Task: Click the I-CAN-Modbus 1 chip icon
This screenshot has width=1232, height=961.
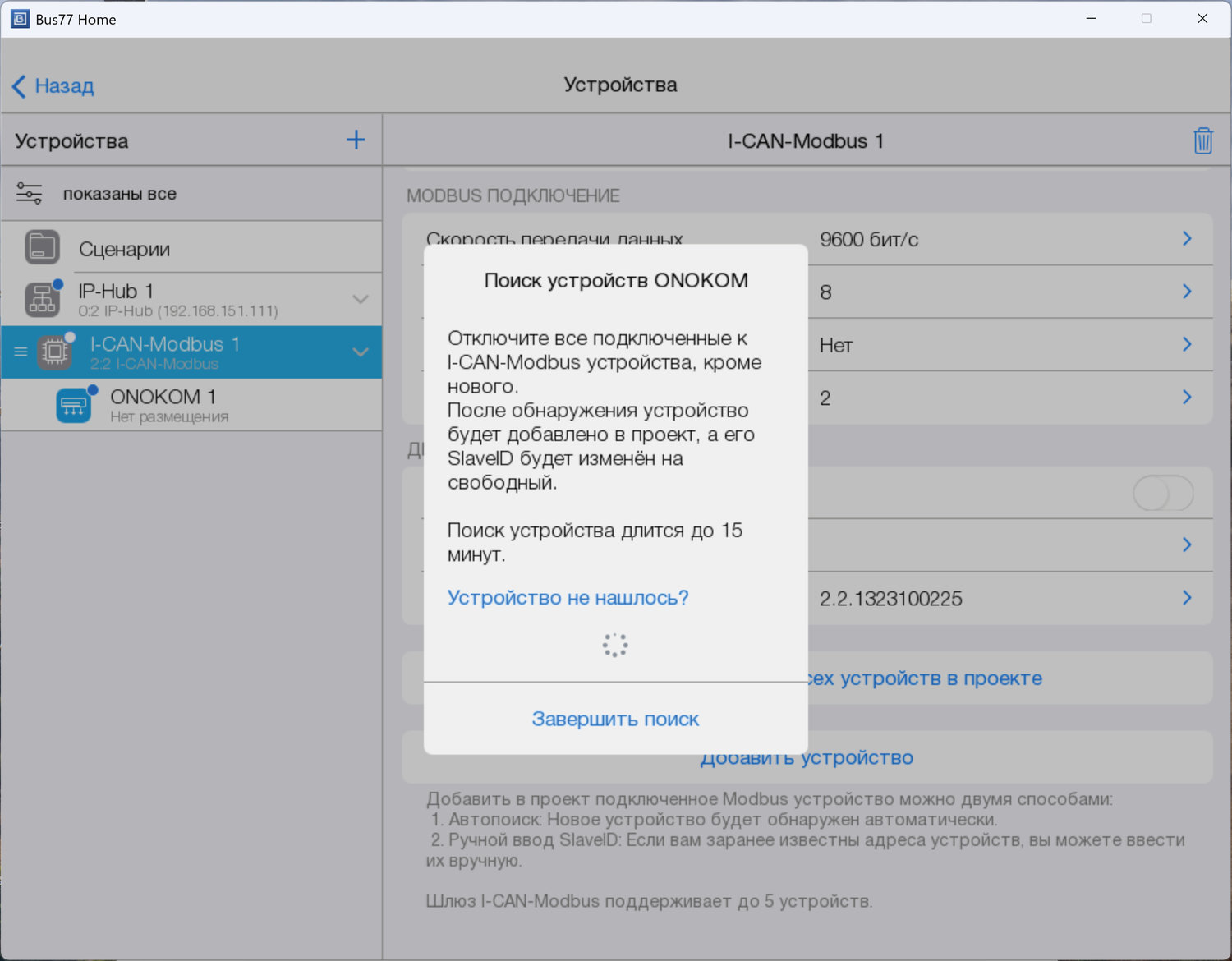Action: pos(55,352)
